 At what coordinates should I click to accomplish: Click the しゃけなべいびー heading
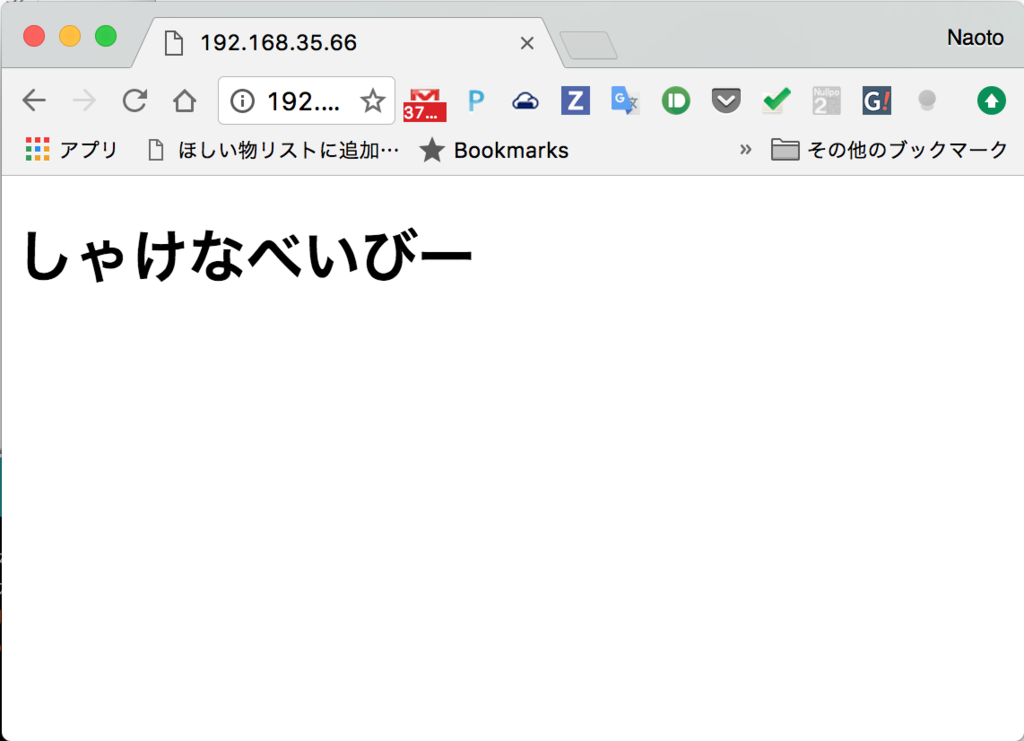point(247,255)
